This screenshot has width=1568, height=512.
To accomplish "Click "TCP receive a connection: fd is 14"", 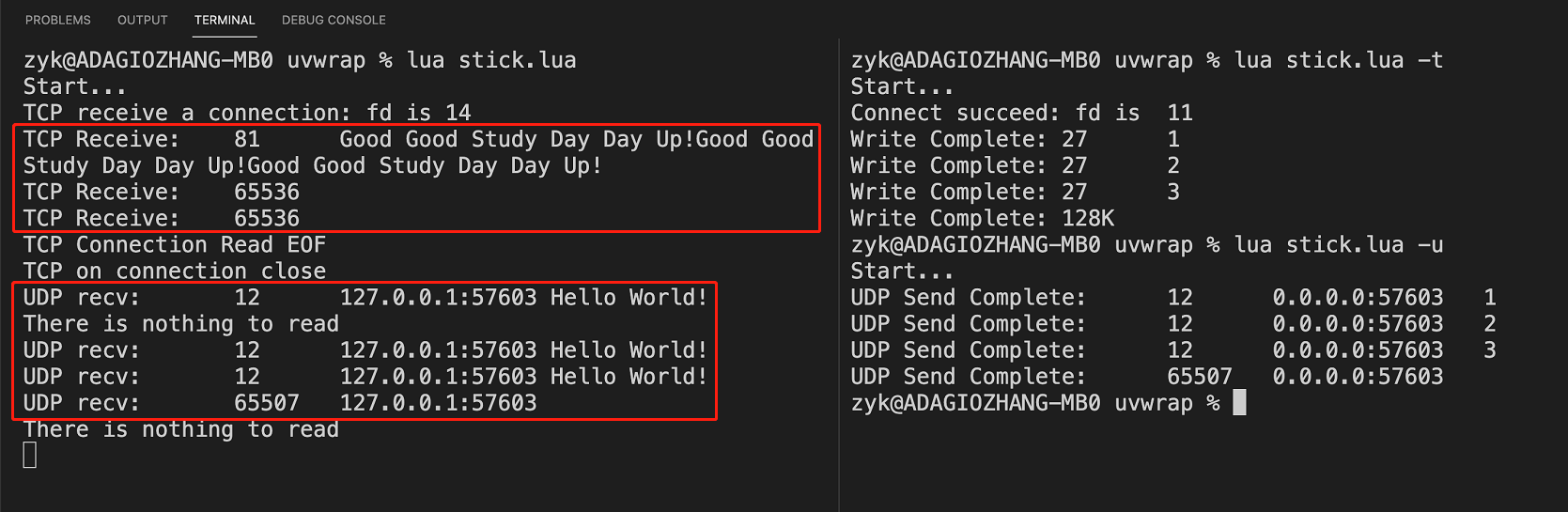I will tap(247, 114).
